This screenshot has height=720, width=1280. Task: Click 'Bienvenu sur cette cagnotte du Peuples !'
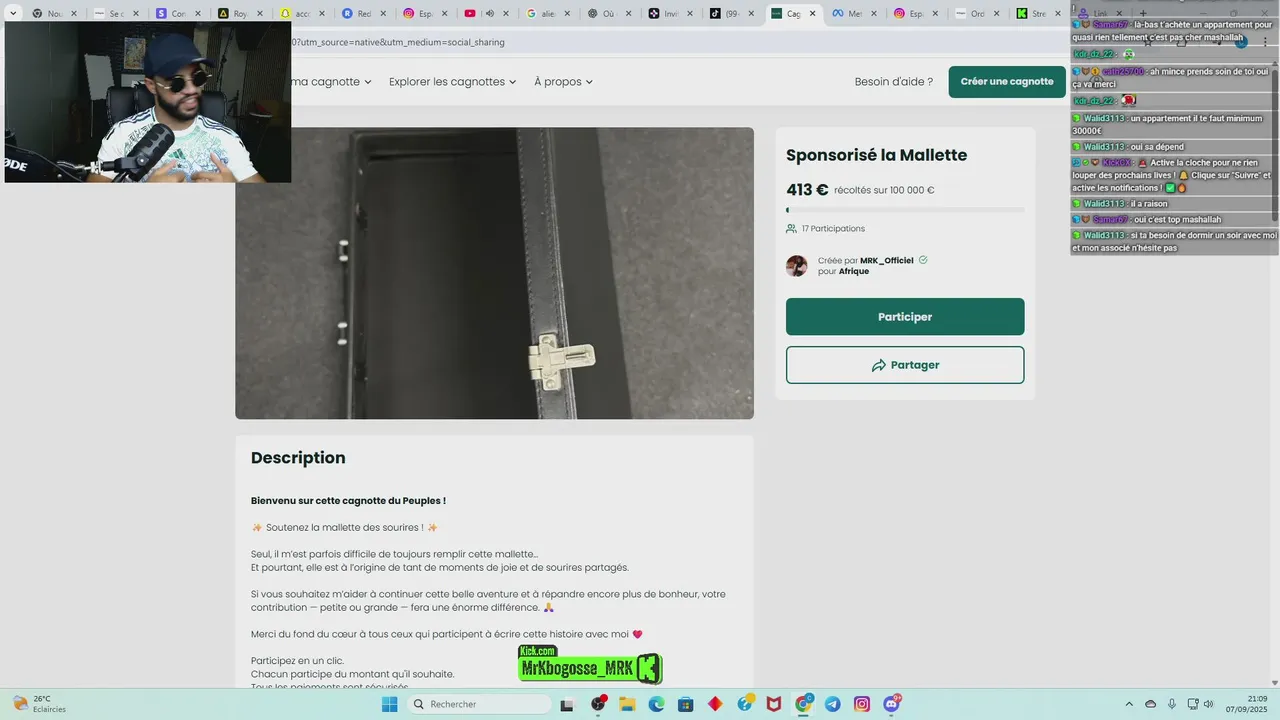tap(348, 501)
